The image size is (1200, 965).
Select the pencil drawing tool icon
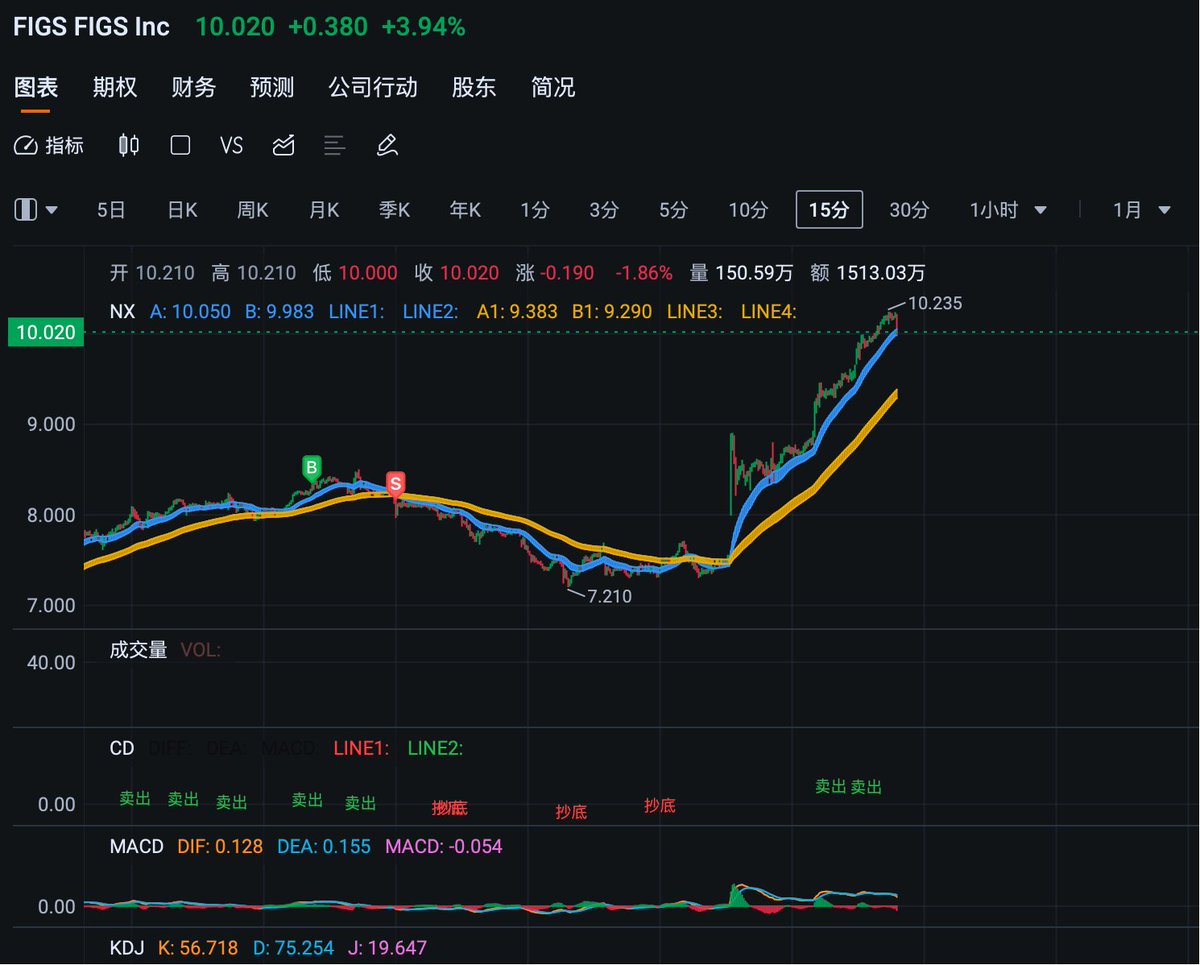click(387, 146)
